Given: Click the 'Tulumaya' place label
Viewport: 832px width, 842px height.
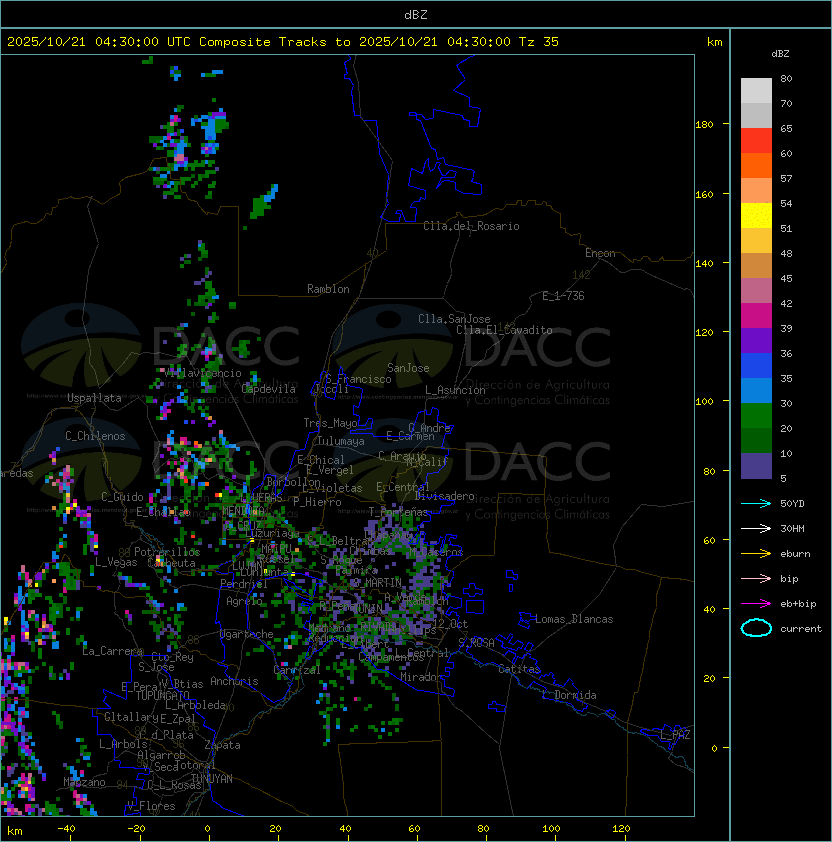Looking at the screenshot, I should click(x=341, y=441).
